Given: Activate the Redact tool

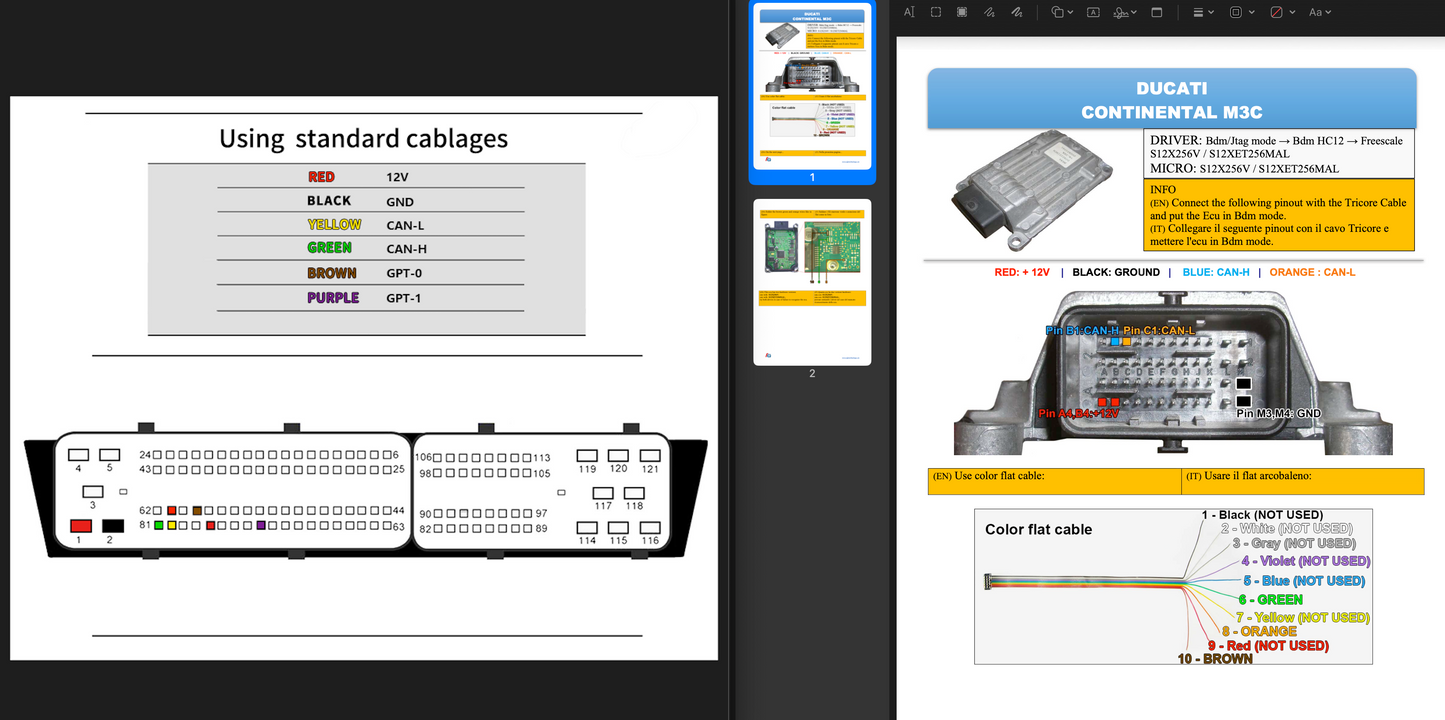Looking at the screenshot, I should pos(962,12).
